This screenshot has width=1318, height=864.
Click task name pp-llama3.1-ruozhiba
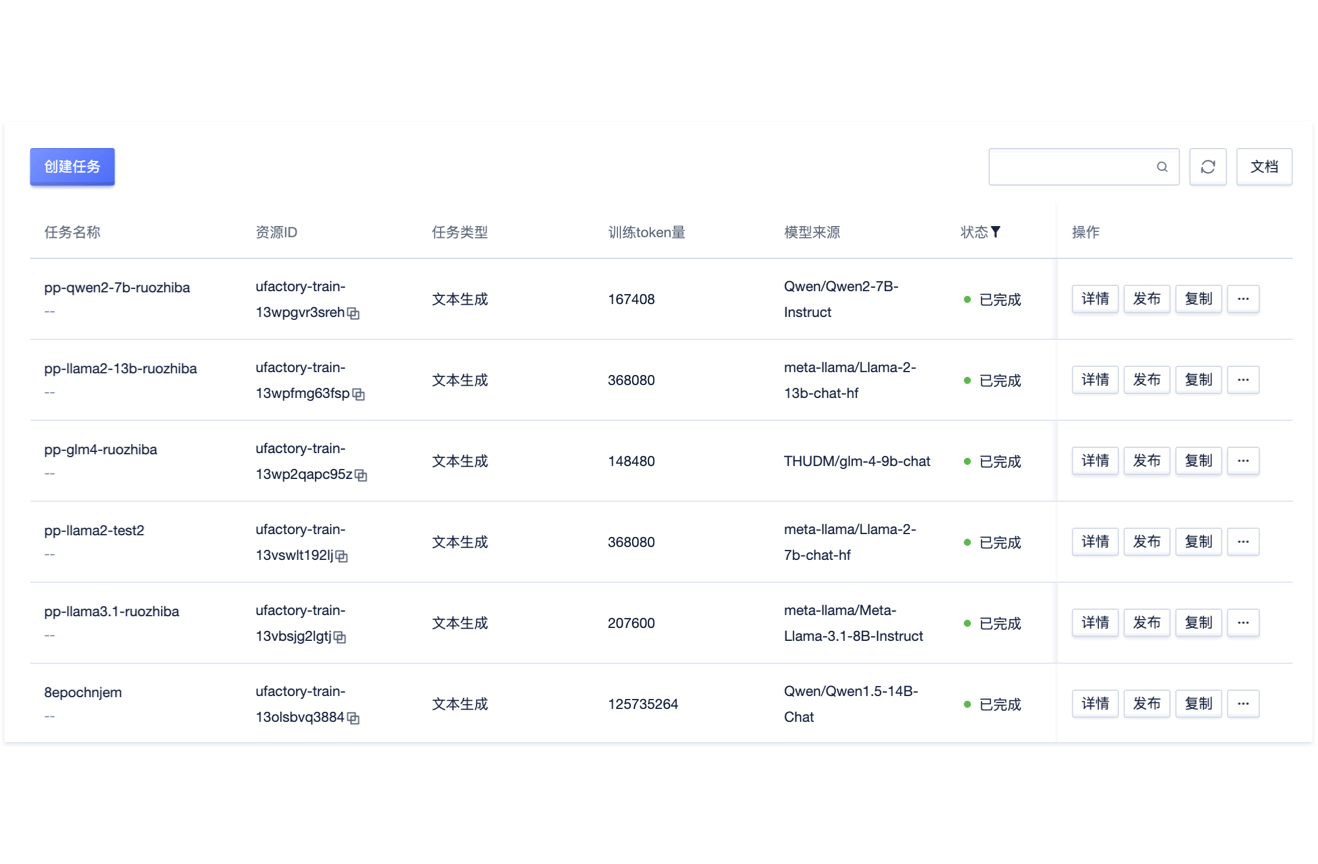coord(112,612)
